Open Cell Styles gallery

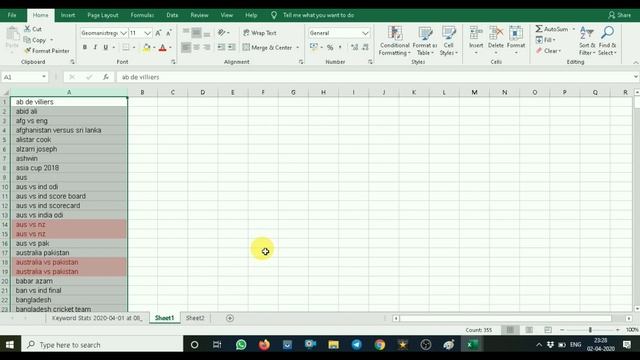click(x=449, y=41)
